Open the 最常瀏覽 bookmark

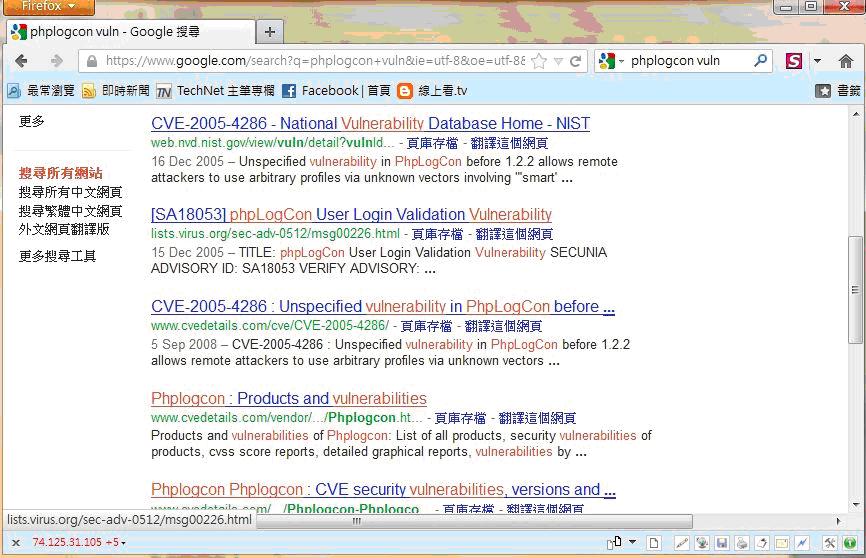point(41,91)
